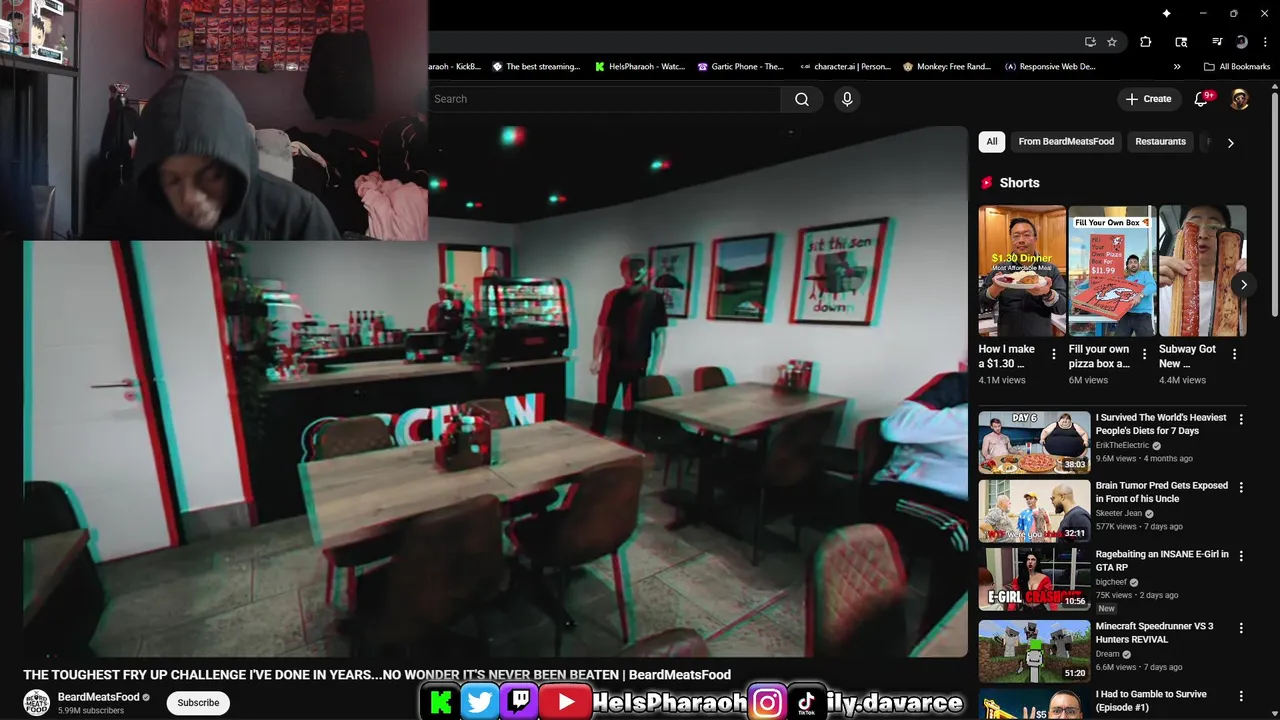Activate voice search microphone icon
The width and height of the screenshot is (1280, 720).
847,99
